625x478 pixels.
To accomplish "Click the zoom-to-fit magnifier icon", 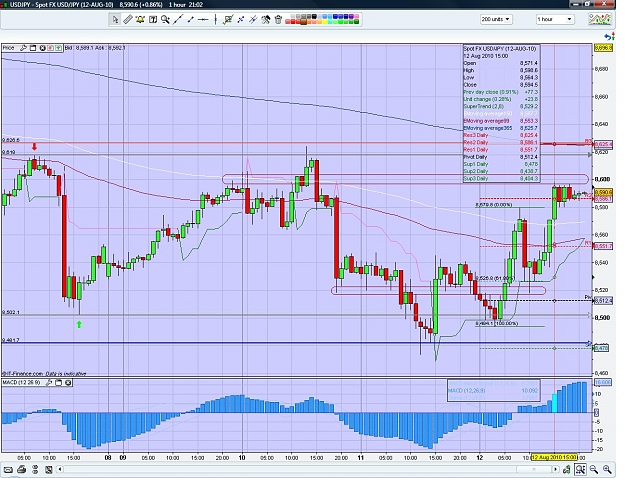I will [580, 469].
